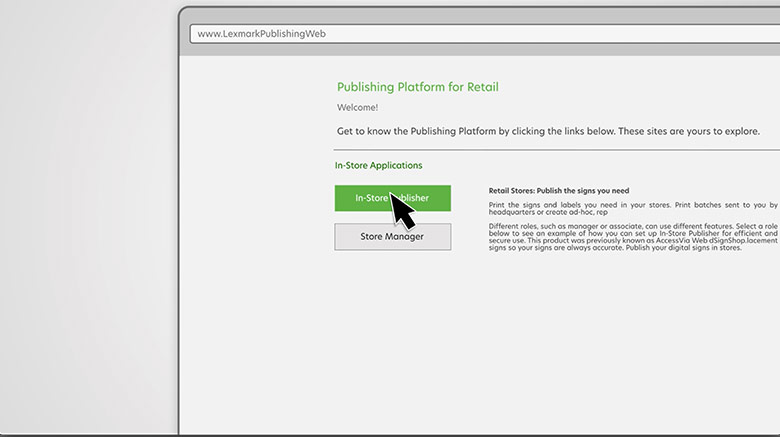Select the 'Get to know the Publishing Platform' sentence

548,131
